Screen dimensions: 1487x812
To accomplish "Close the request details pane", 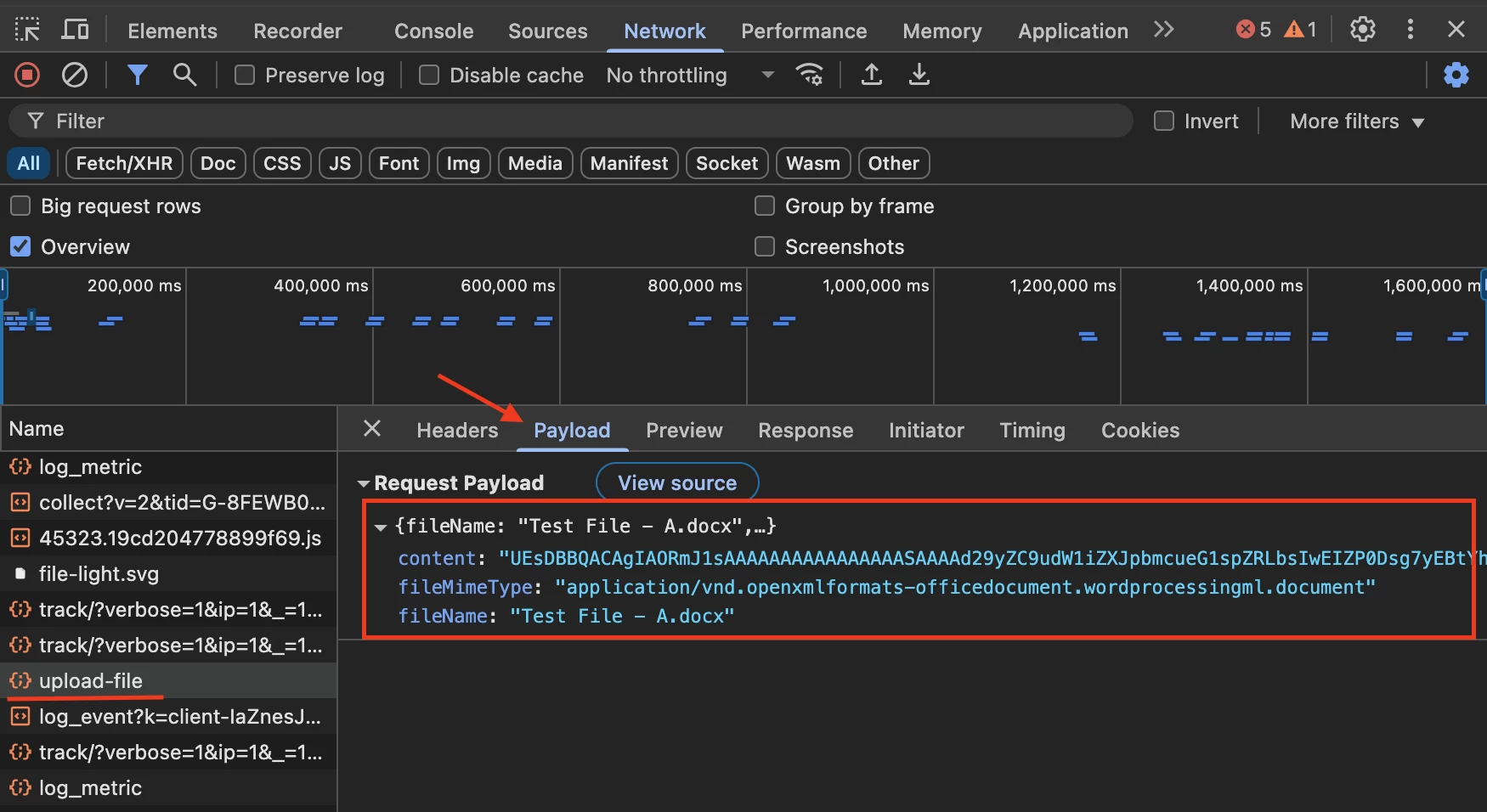I will click(x=372, y=429).
